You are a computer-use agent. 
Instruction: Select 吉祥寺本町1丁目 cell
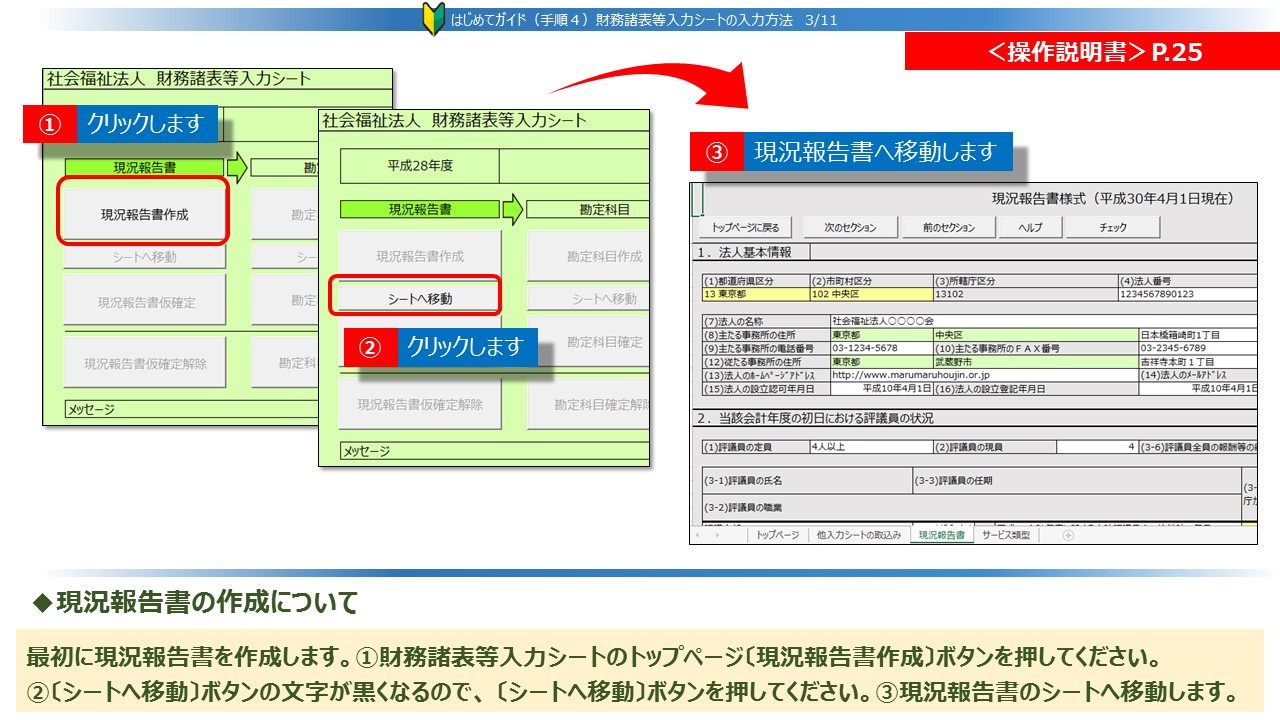pyautogui.click(x=1197, y=361)
